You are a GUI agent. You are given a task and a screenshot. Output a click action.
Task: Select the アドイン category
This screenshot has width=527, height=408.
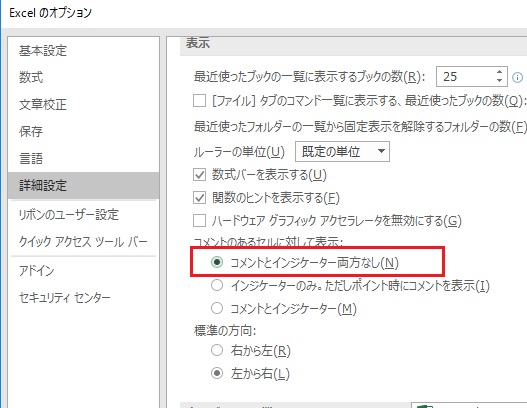(36, 271)
